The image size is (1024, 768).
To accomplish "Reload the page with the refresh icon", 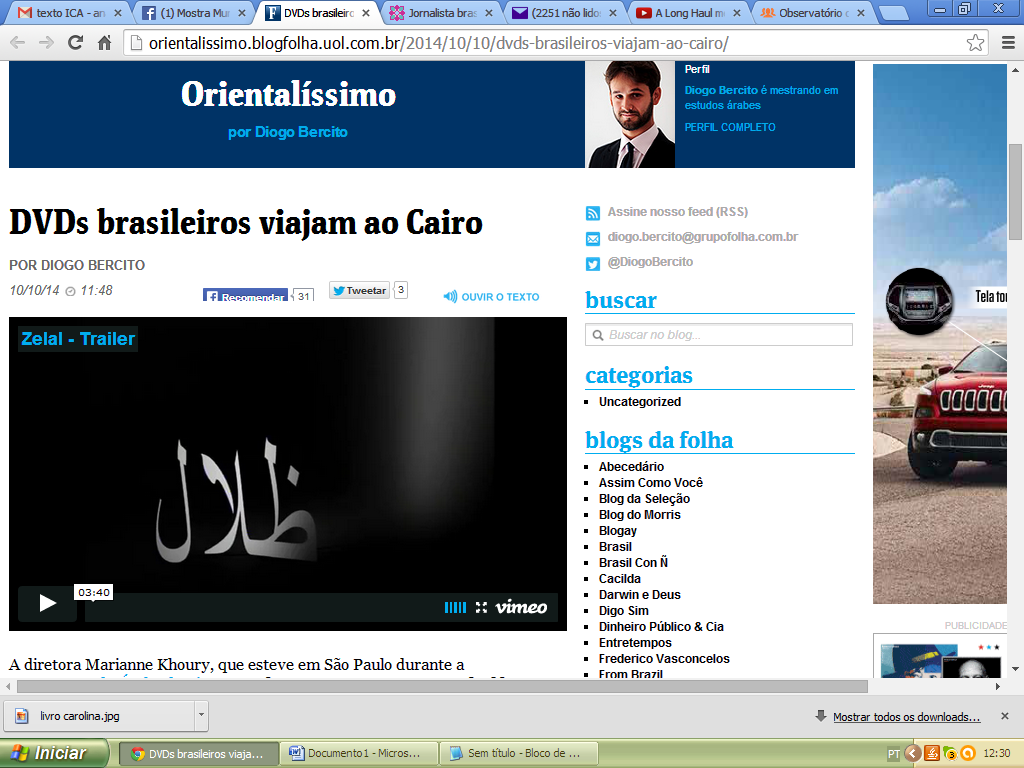I will point(76,43).
